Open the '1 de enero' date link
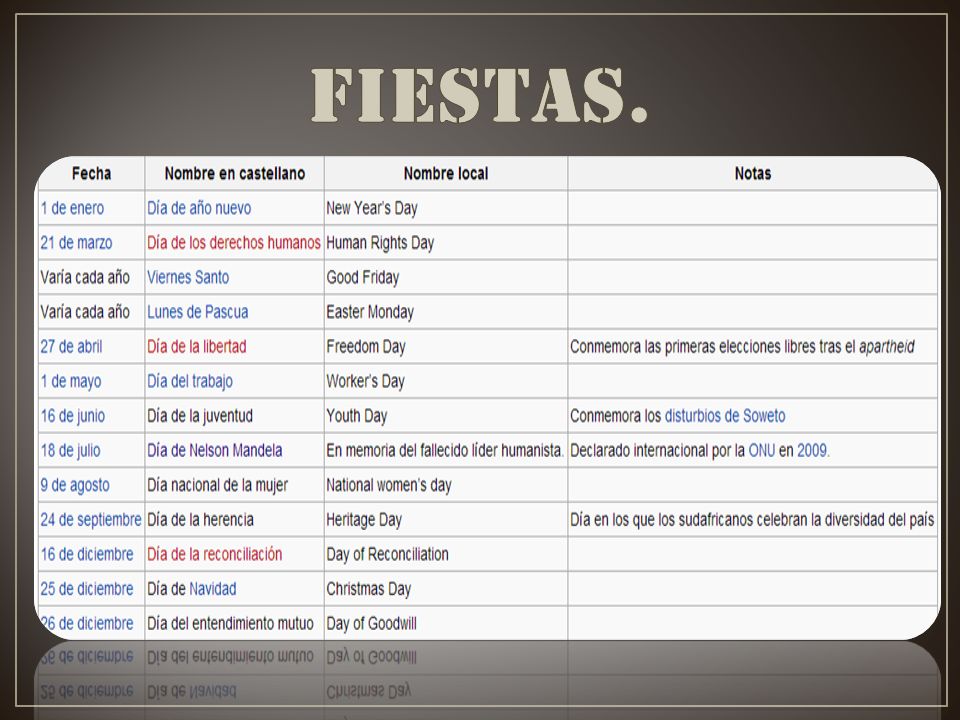Viewport: 960px width, 720px height. coord(72,208)
